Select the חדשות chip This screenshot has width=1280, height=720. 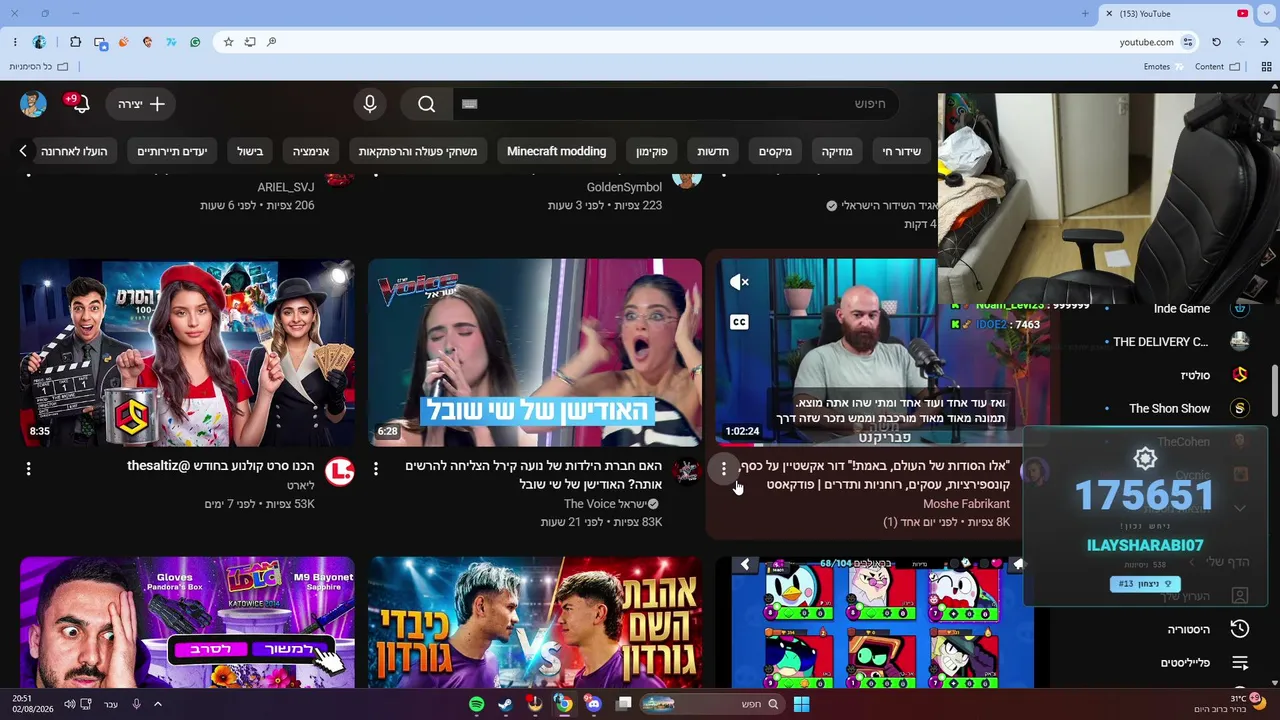point(713,151)
